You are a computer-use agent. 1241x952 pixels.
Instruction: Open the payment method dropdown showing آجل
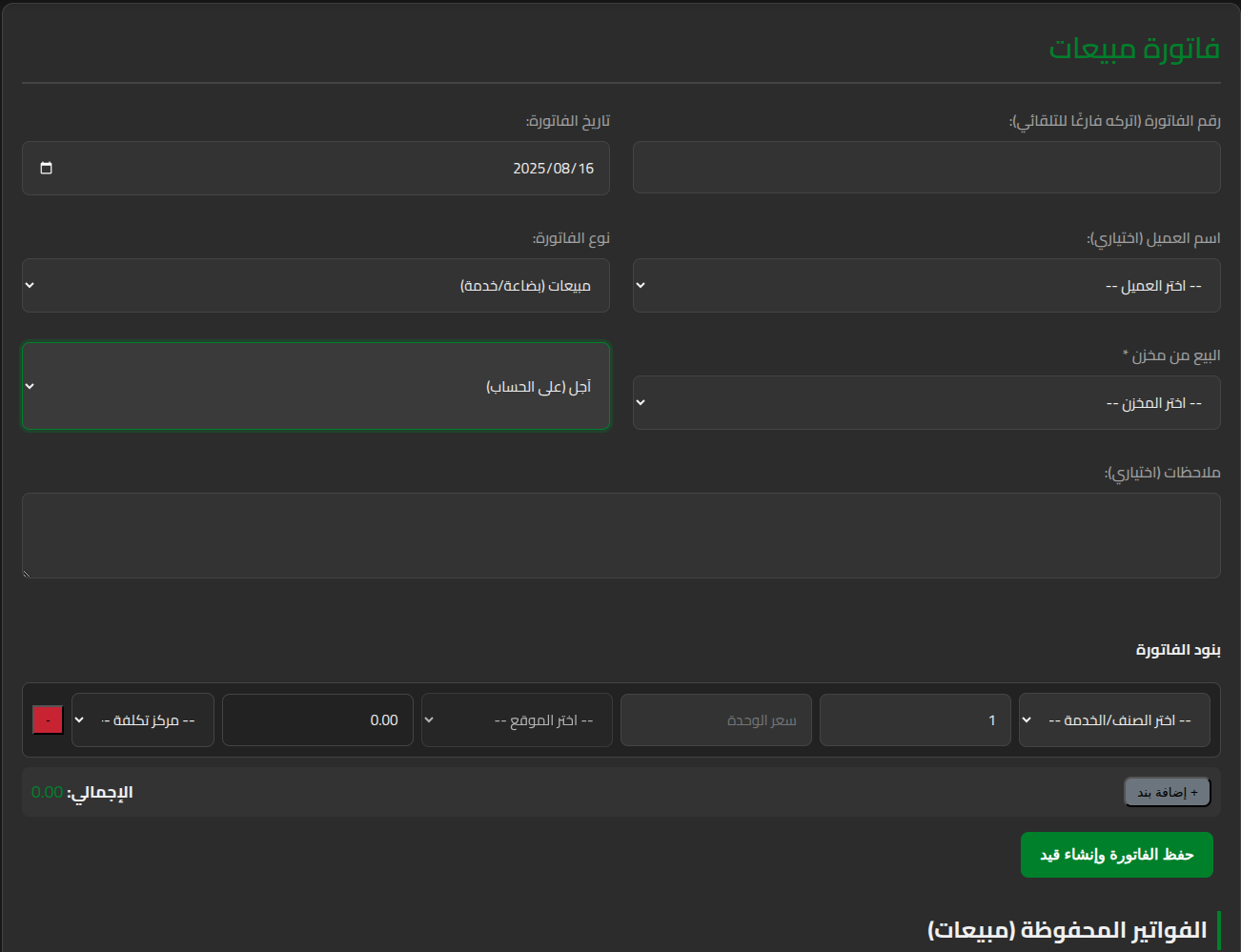tap(315, 386)
